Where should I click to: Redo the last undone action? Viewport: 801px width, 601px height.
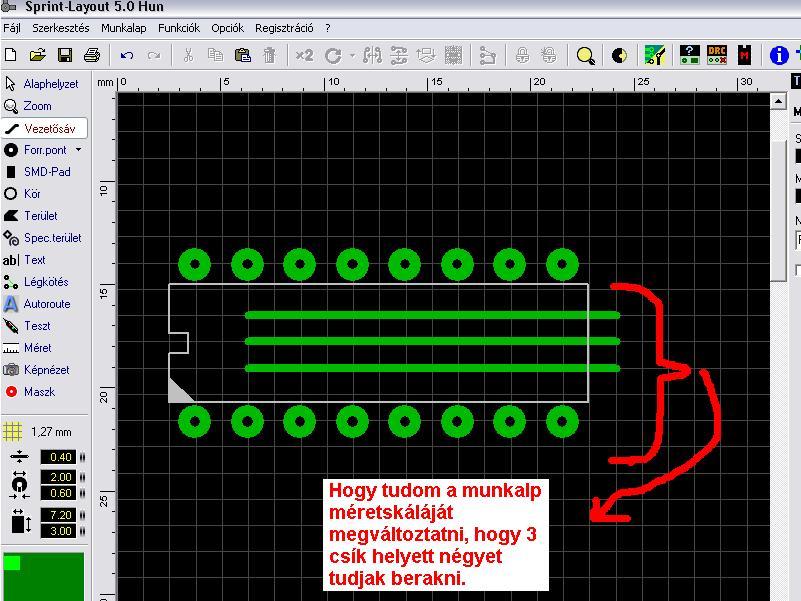click(154, 55)
